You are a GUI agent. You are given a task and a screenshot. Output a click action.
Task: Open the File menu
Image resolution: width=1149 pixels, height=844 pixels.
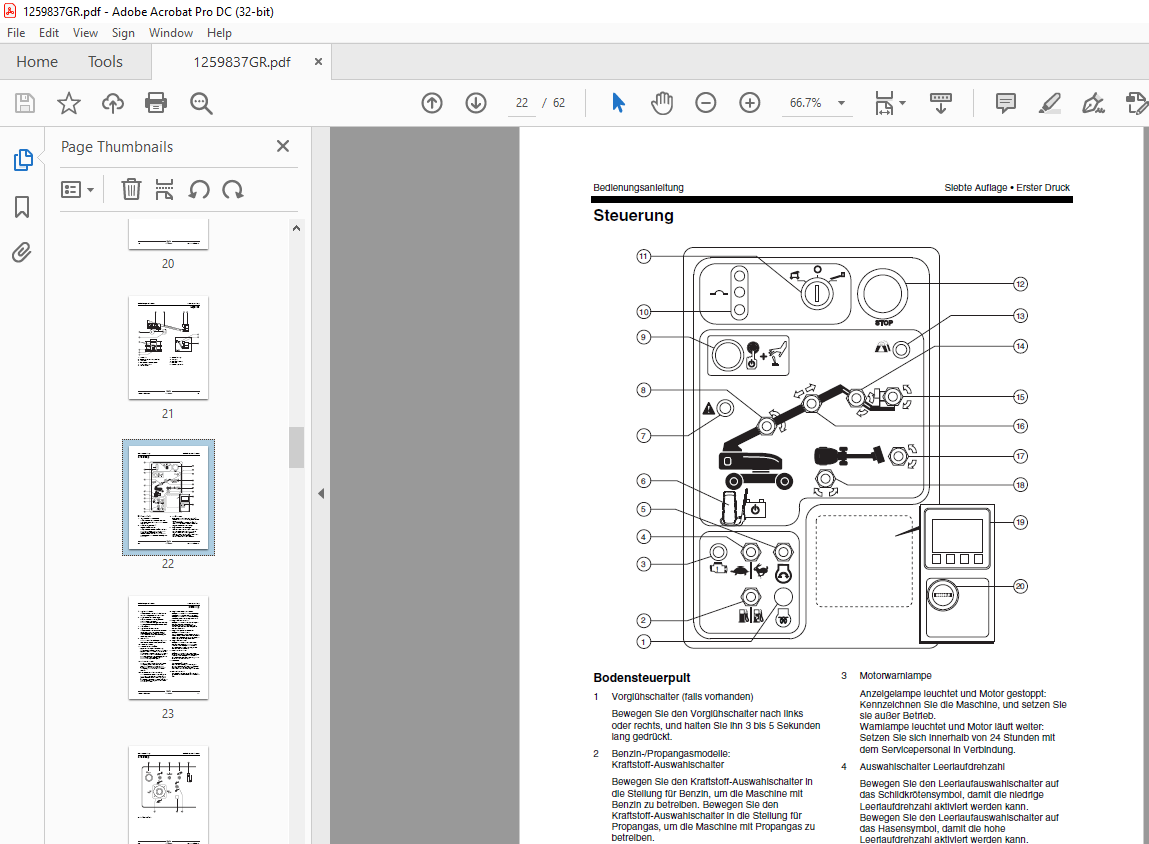point(16,33)
